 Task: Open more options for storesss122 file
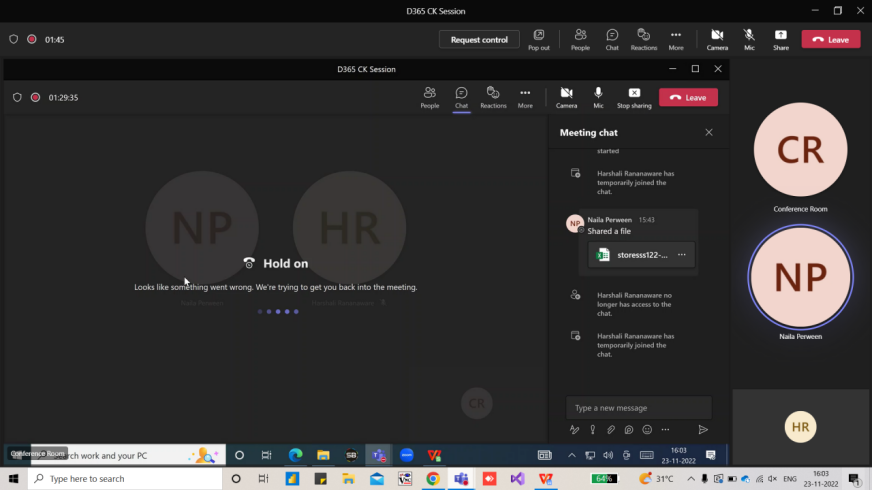681,255
